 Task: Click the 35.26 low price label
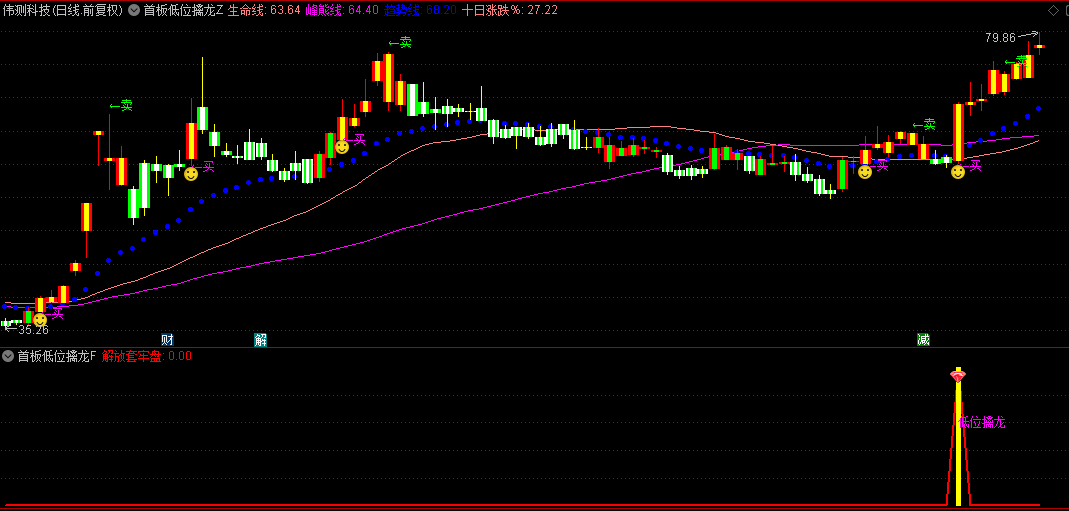pyautogui.click(x=33, y=330)
